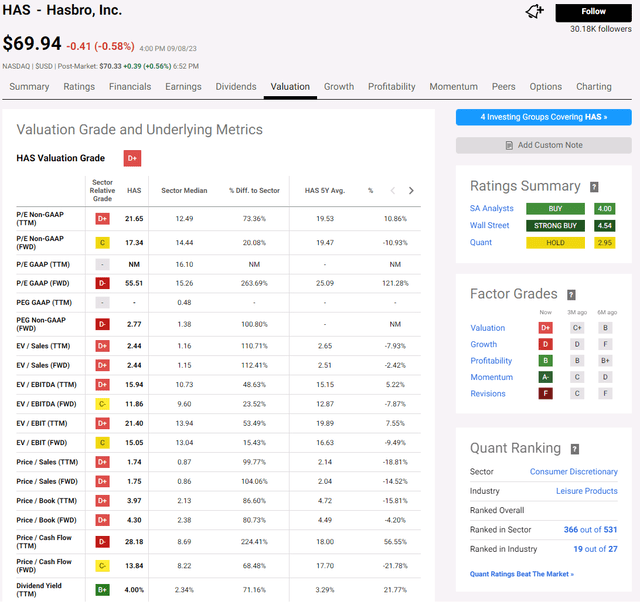This screenshot has height=611, width=640.
Task: Open the Wall Street rating link
Action: click(x=489, y=225)
